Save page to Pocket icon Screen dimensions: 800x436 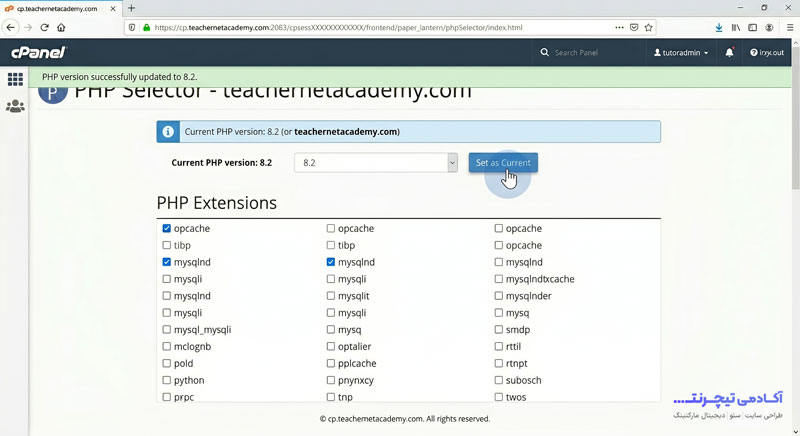[x=634, y=28]
